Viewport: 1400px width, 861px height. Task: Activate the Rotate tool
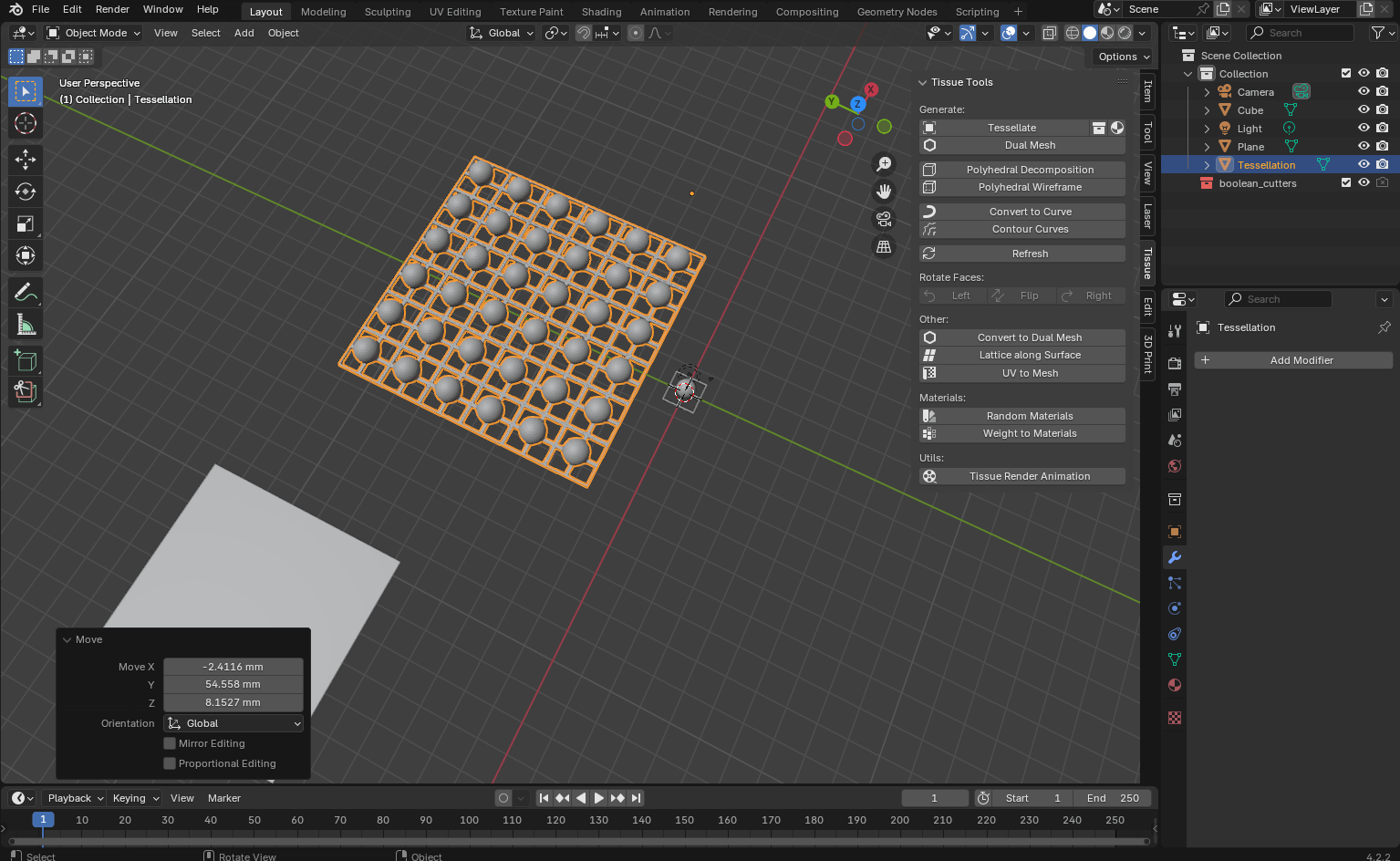(x=26, y=192)
